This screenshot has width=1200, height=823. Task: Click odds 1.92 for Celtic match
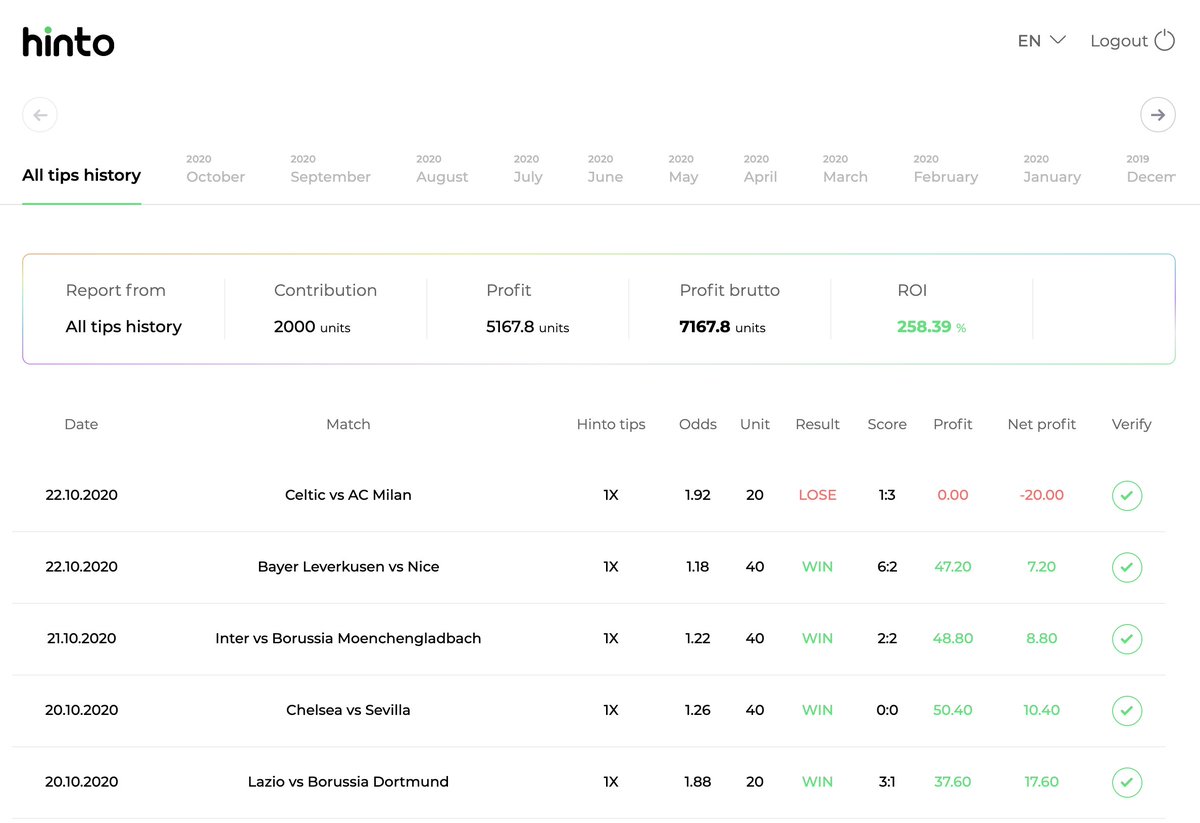(x=698, y=495)
